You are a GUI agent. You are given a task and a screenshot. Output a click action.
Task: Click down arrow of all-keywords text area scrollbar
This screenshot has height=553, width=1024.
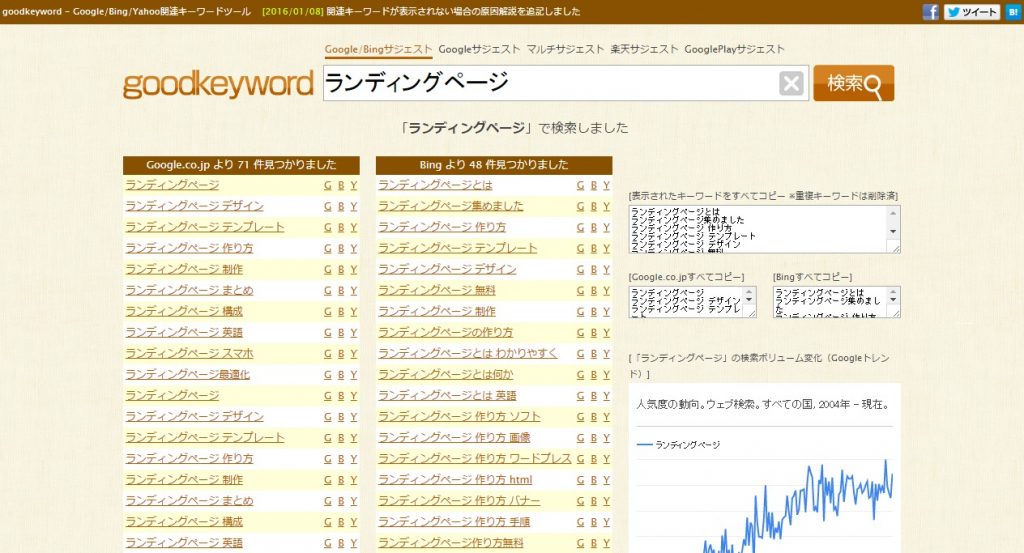click(893, 232)
